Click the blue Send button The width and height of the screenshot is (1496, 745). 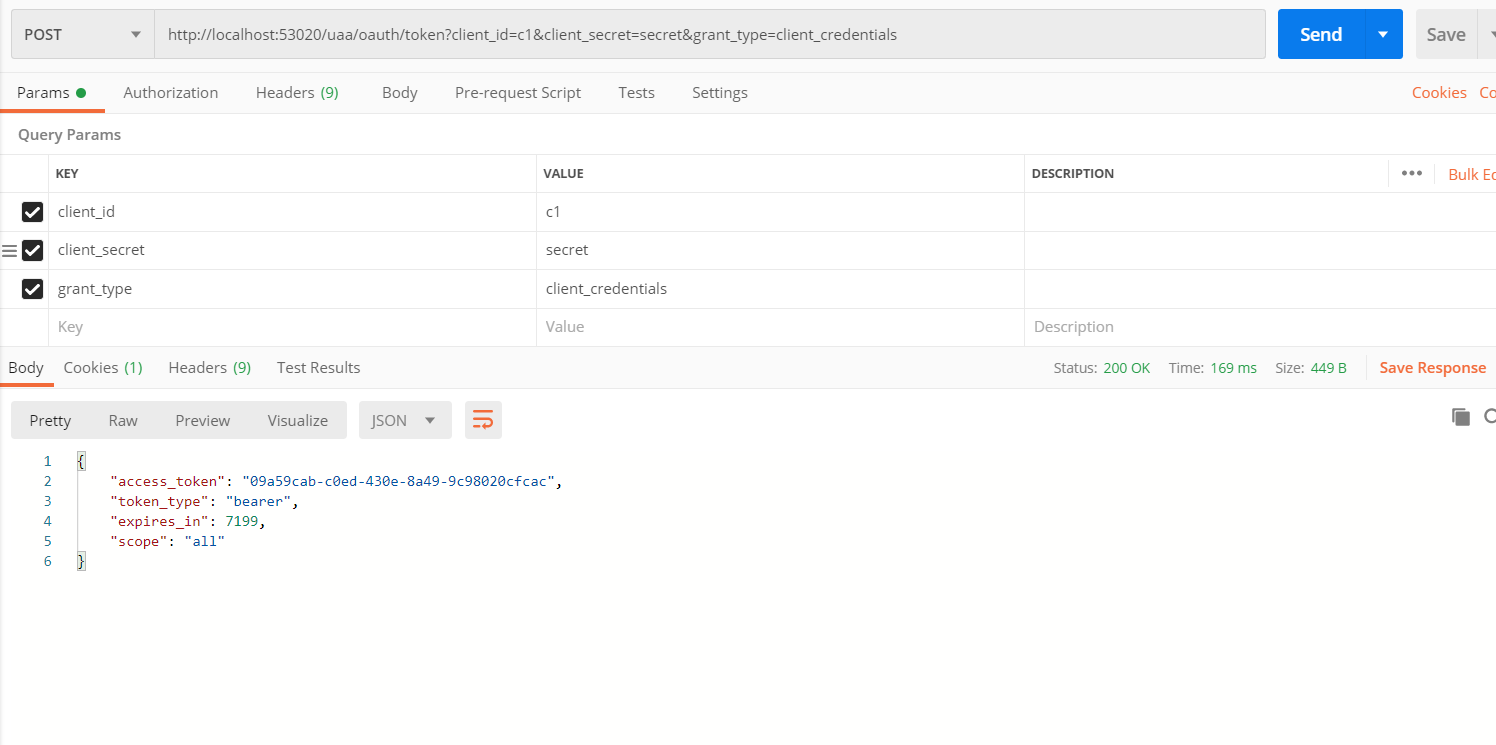click(1320, 35)
